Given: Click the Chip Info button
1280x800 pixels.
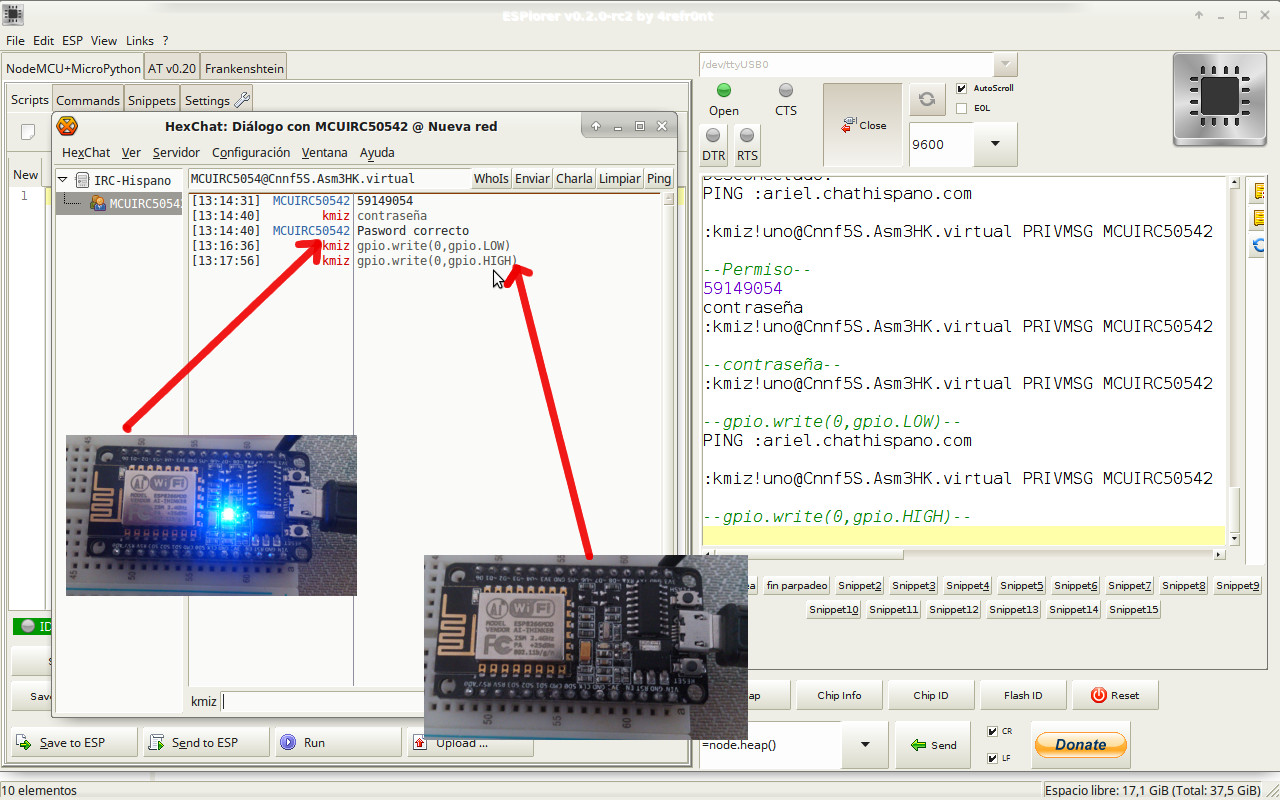Looking at the screenshot, I should point(839,695).
